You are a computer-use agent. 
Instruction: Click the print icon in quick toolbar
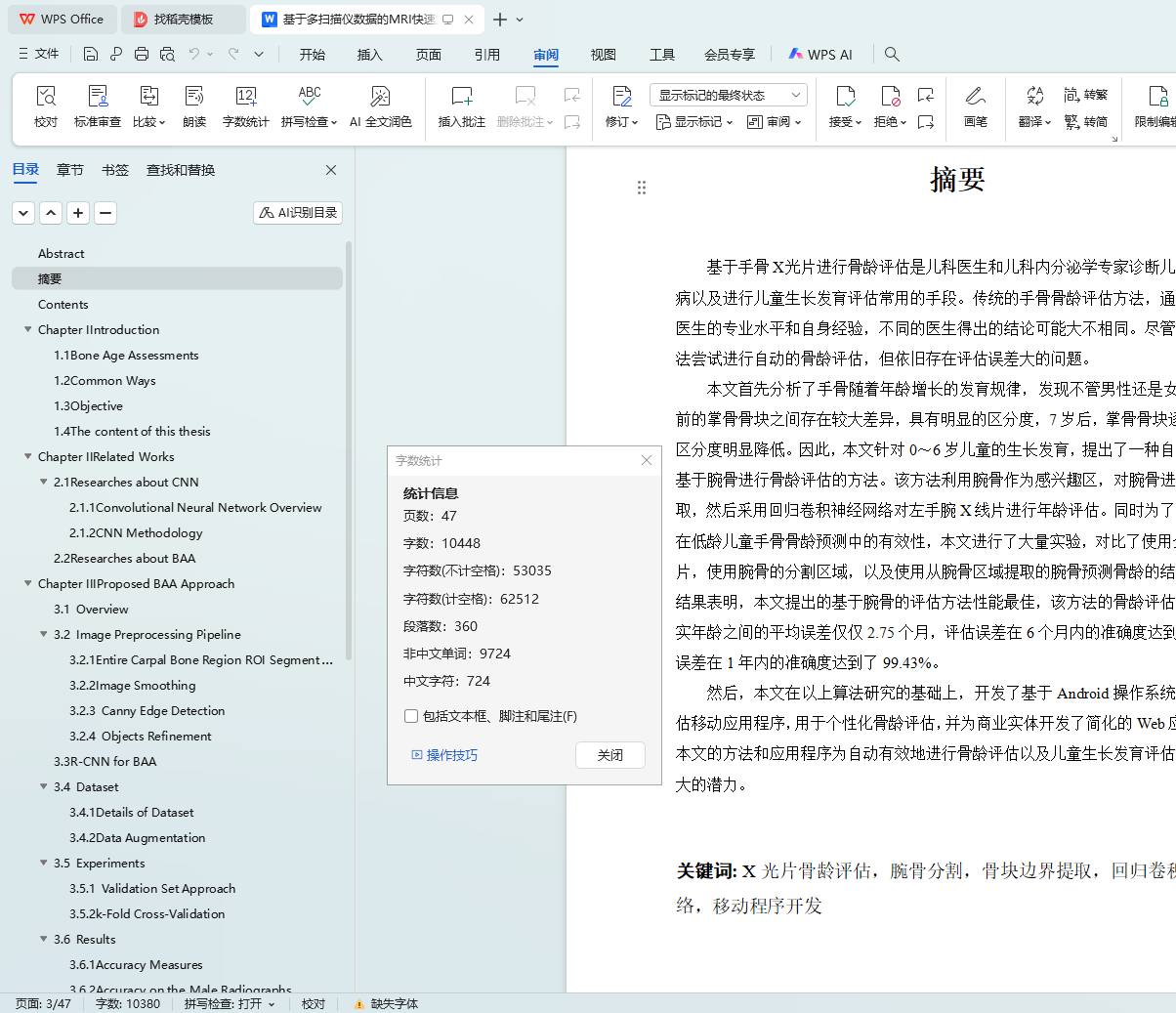tap(142, 54)
